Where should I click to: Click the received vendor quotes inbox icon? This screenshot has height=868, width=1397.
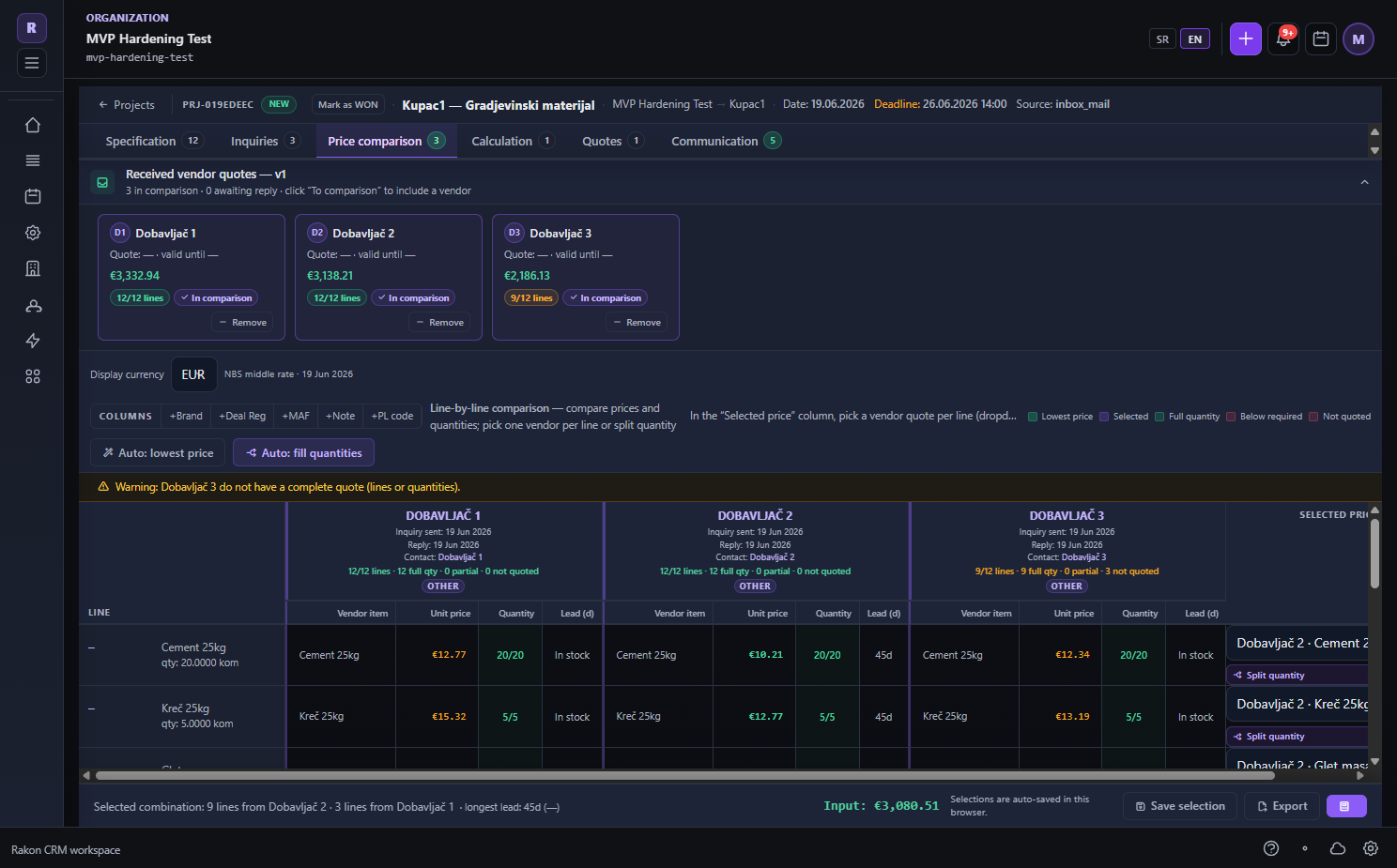point(102,182)
